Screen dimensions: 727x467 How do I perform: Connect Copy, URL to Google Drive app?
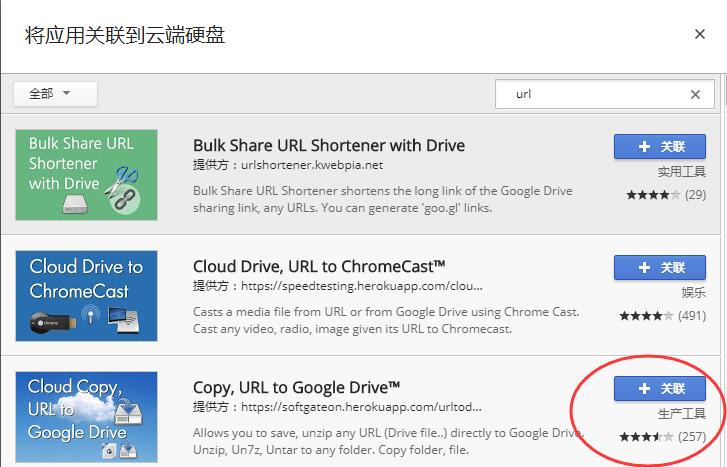[660, 389]
